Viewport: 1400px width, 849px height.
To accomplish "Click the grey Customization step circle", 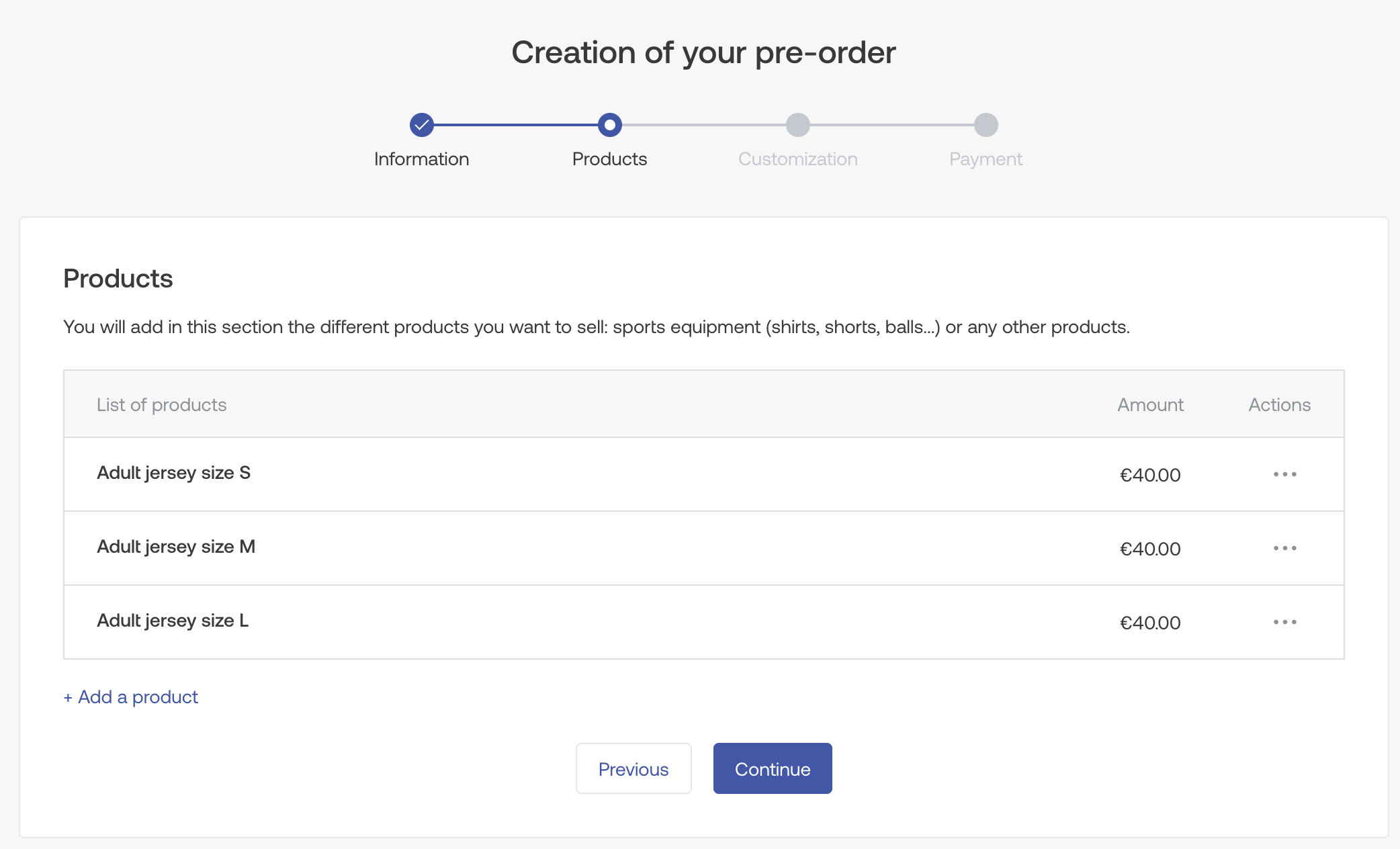I will coord(797,125).
